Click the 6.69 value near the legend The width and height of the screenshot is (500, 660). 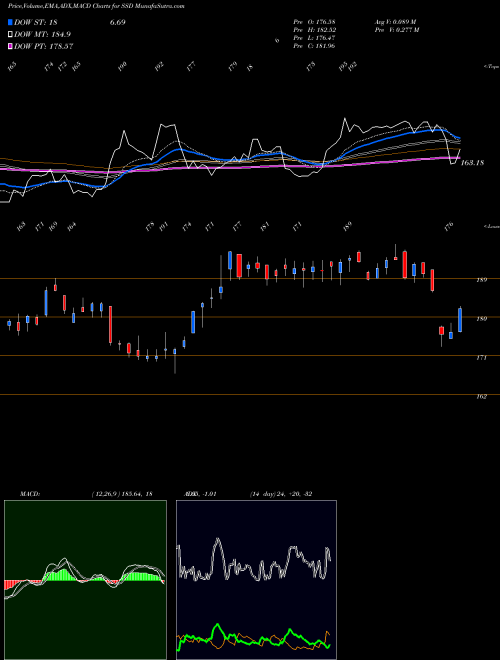coord(117,22)
